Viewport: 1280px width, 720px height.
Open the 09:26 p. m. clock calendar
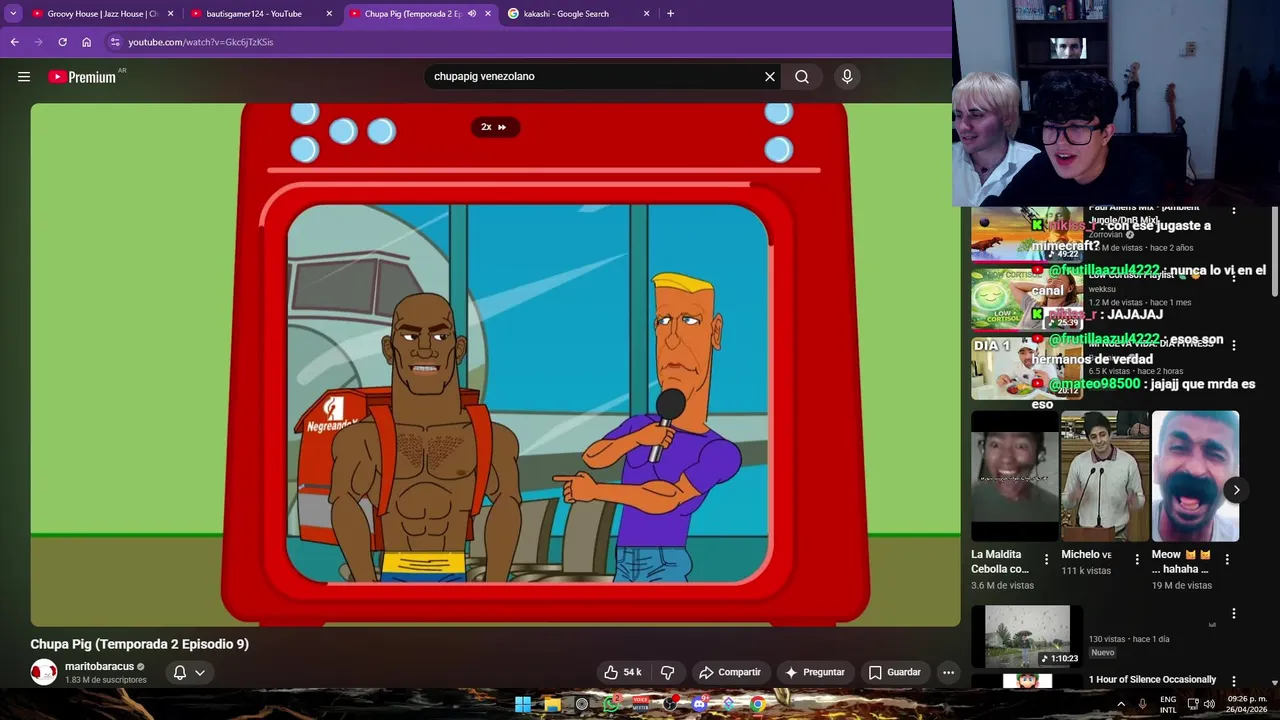click(1246, 704)
